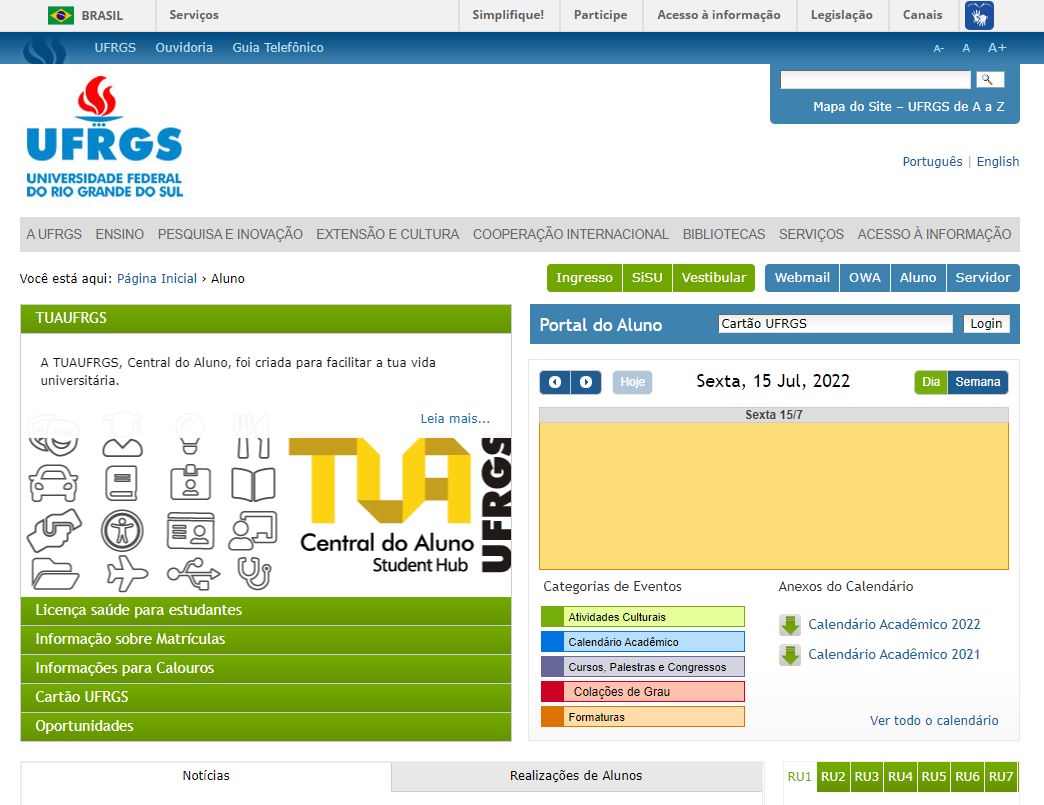The image size is (1044, 805).
Task: Open EXTENSÃO E CULTURA menu
Action: 388,234
